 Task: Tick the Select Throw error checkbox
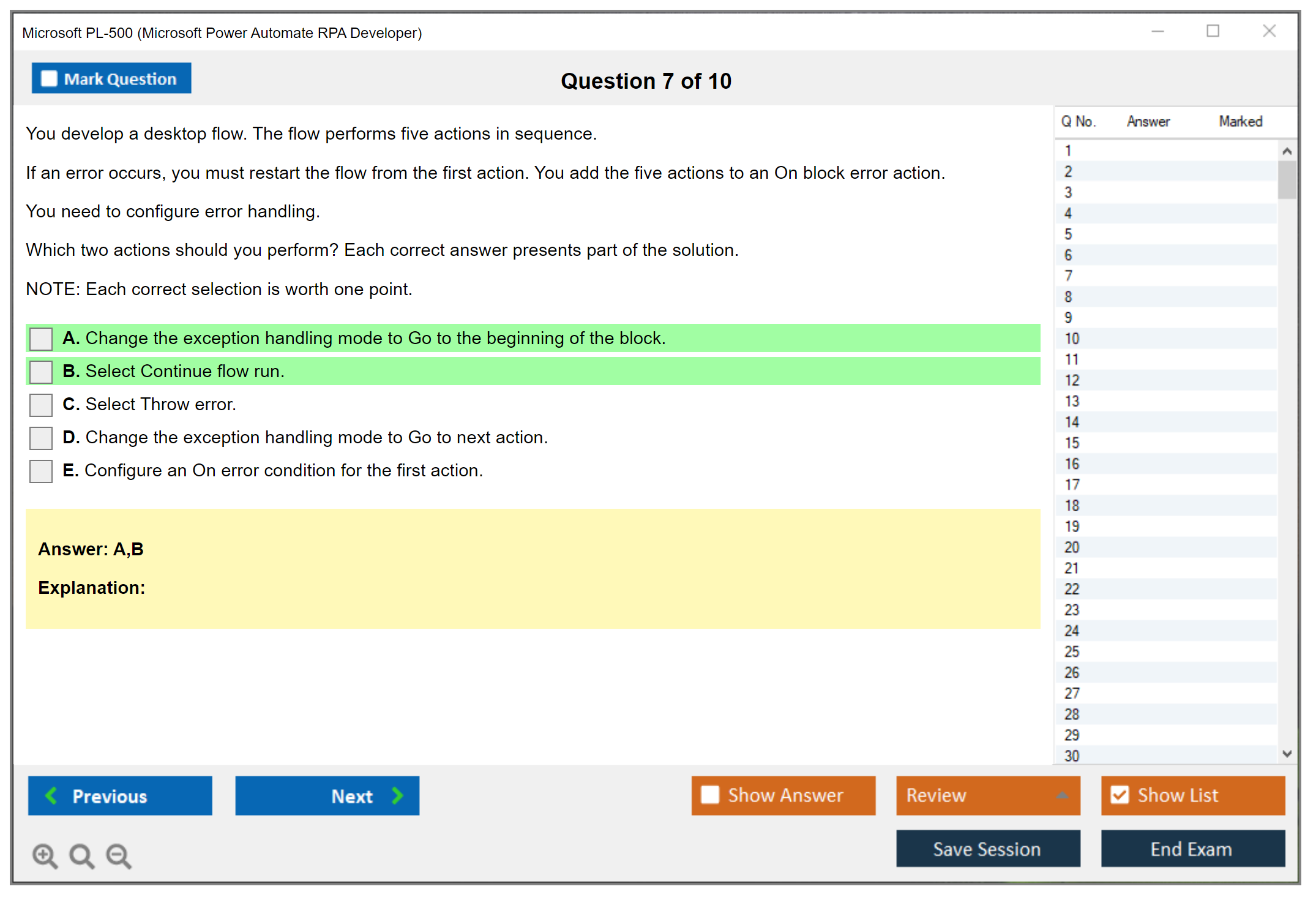41,405
